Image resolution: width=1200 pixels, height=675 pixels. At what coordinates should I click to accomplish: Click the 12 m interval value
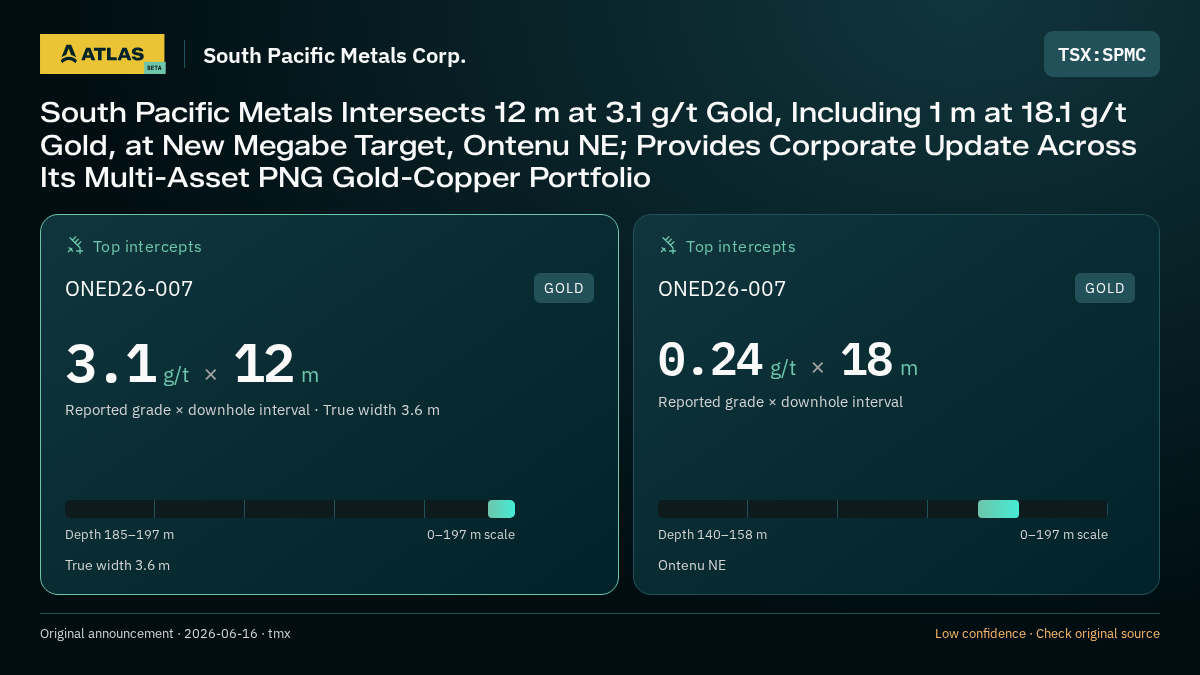tap(276, 365)
